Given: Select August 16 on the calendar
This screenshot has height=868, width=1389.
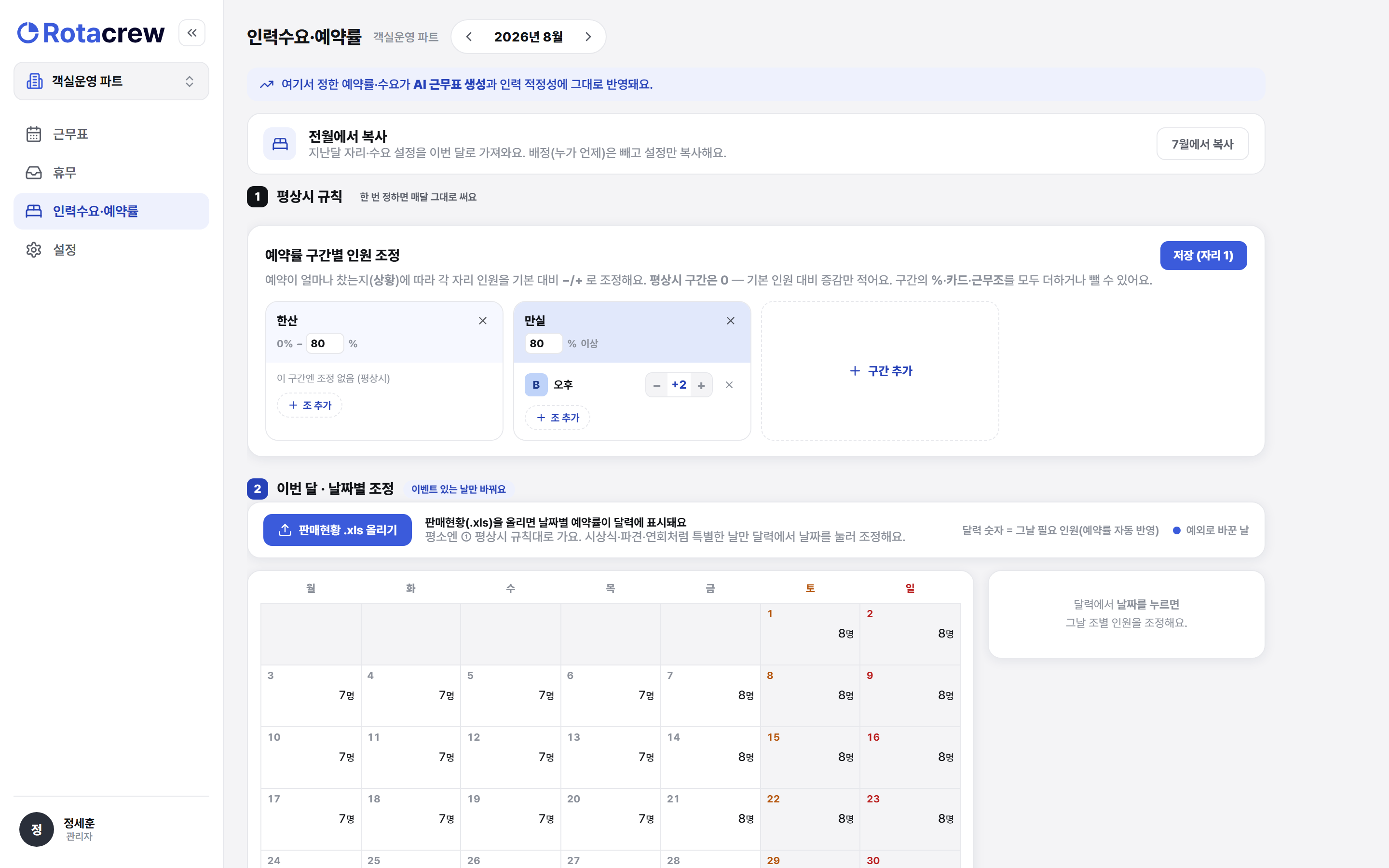Looking at the screenshot, I should (910, 757).
